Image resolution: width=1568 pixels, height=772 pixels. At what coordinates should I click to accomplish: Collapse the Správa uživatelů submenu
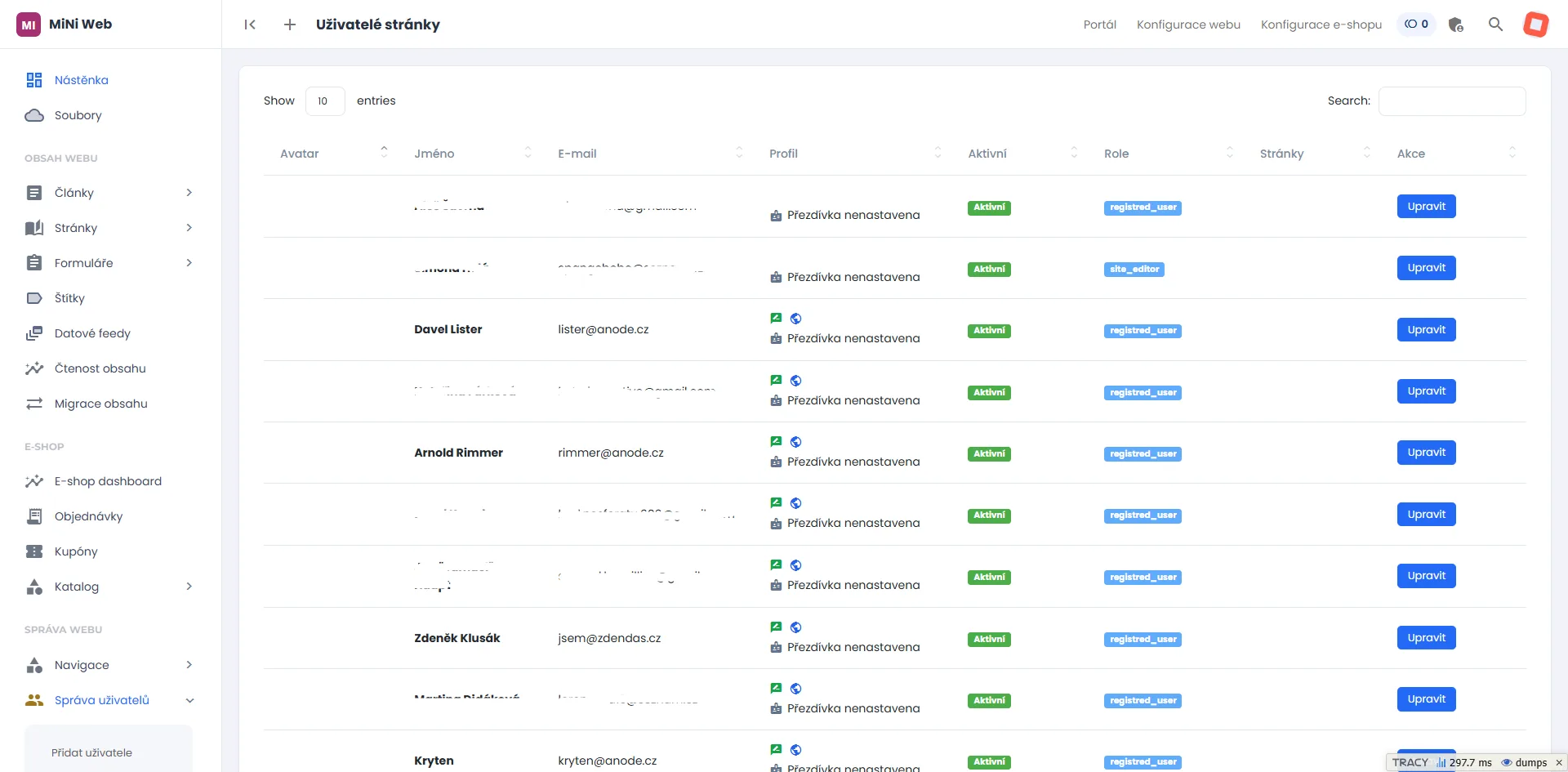(189, 700)
